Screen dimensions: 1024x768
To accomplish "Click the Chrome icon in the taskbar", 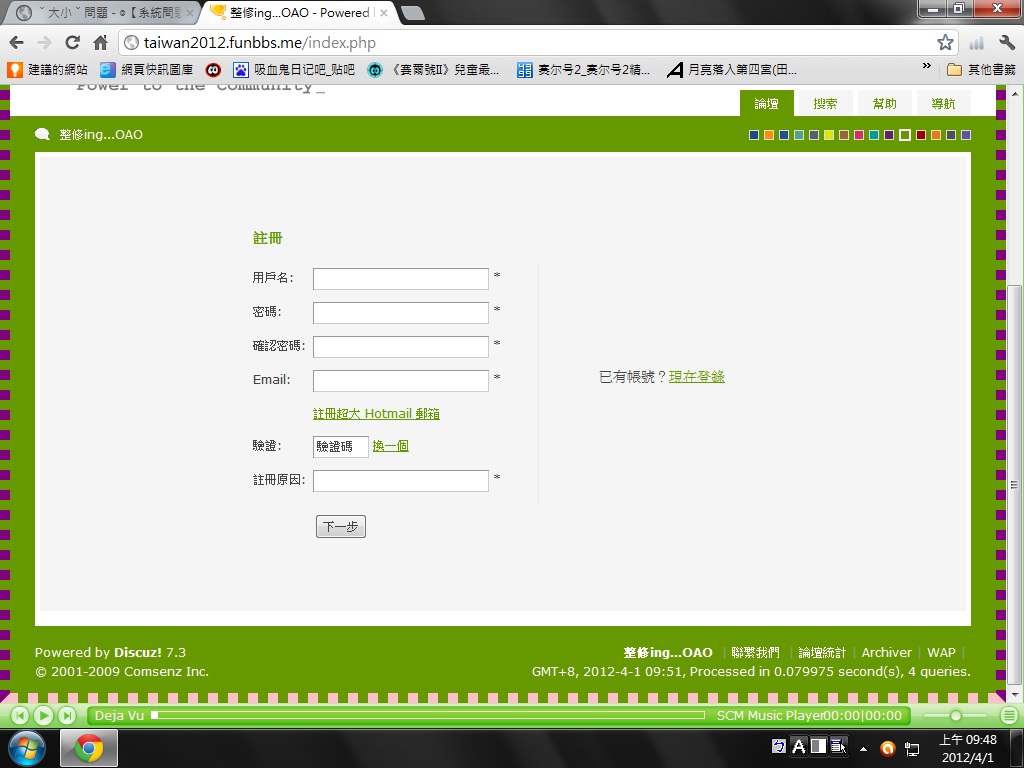I will tap(89, 748).
